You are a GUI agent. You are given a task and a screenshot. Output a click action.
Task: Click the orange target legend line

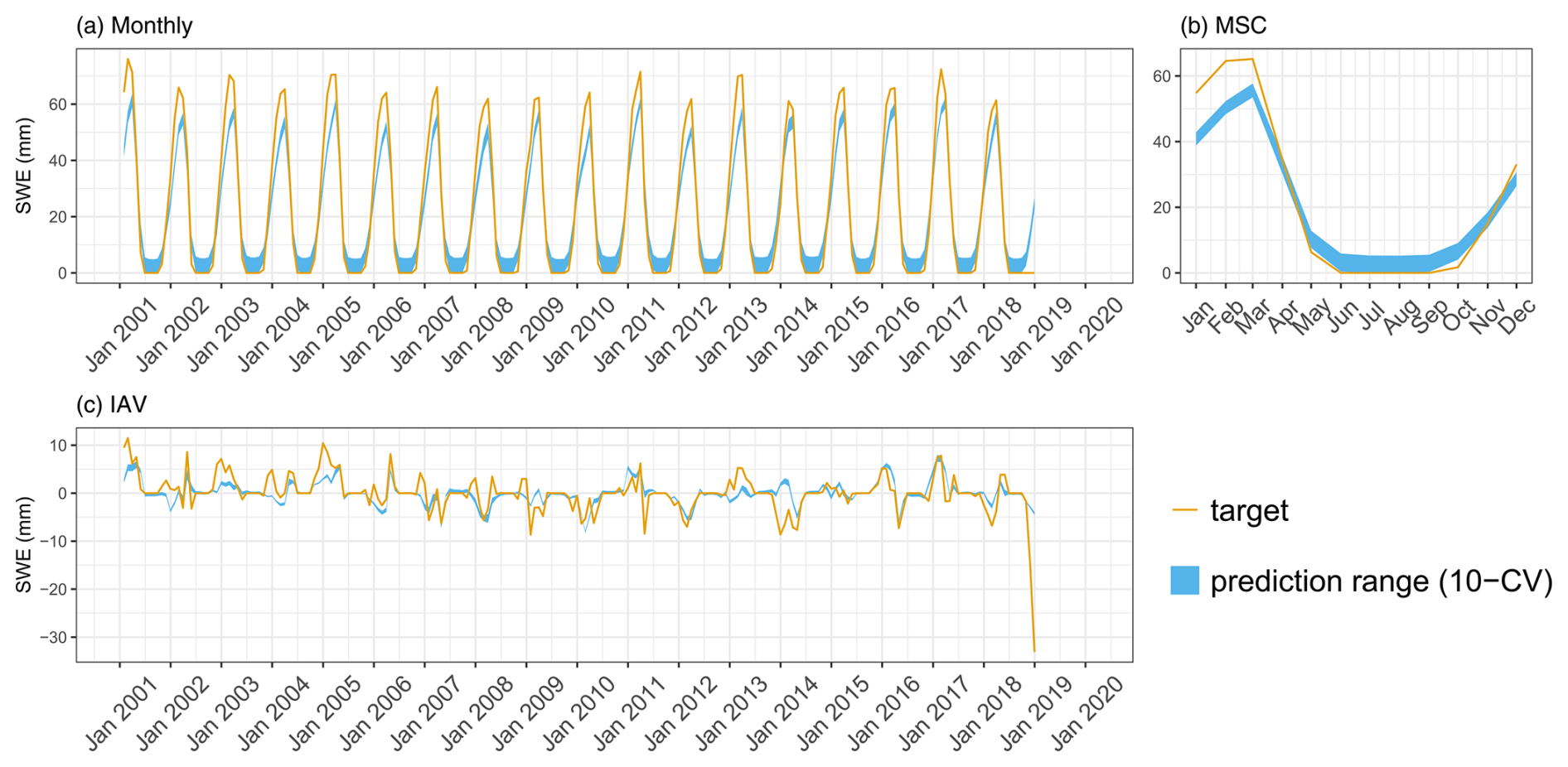pyautogui.click(x=1184, y=510)
